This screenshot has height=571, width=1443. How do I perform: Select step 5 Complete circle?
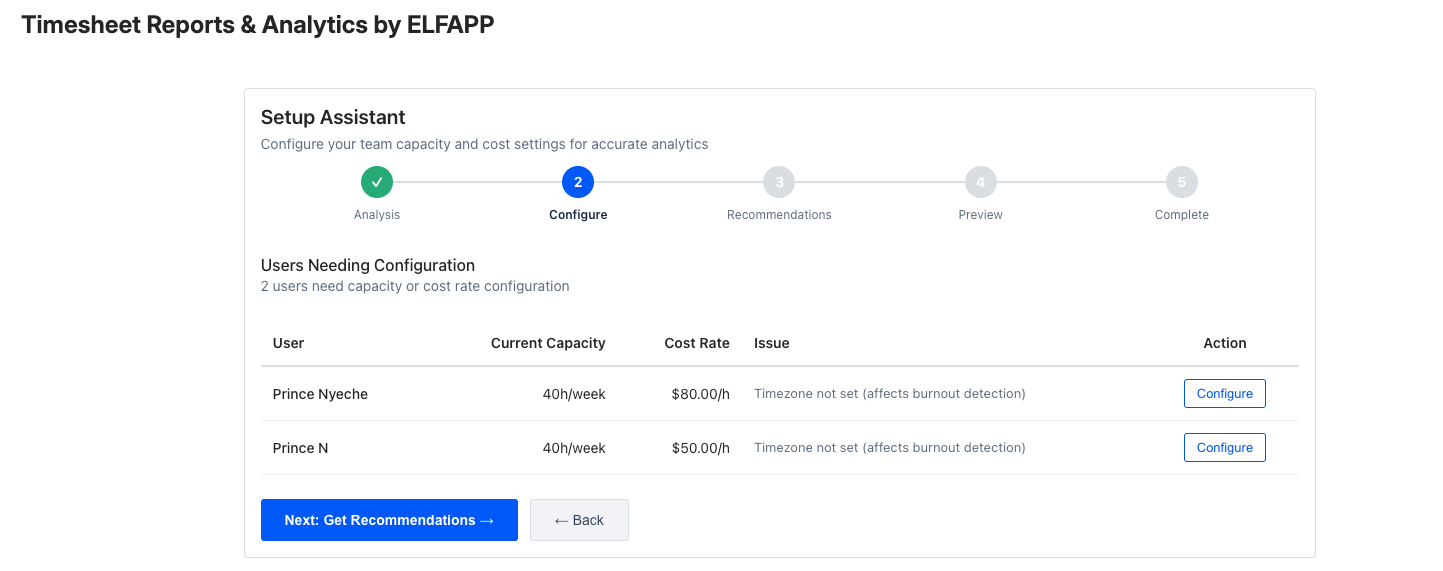pos(1182,182)
